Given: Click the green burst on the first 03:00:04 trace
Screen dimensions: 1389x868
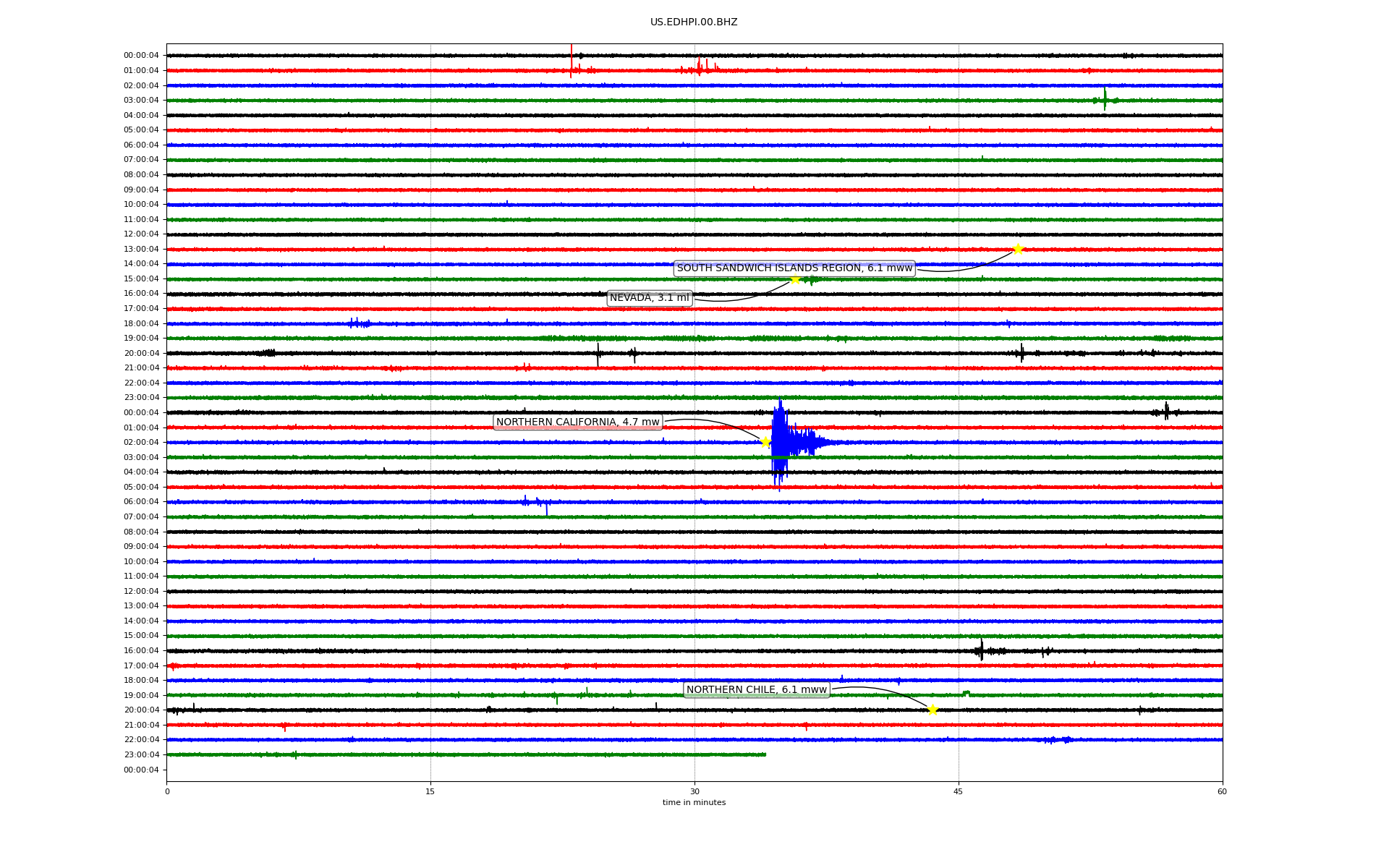Looking at the screenshot, I should click(1105, 100).
